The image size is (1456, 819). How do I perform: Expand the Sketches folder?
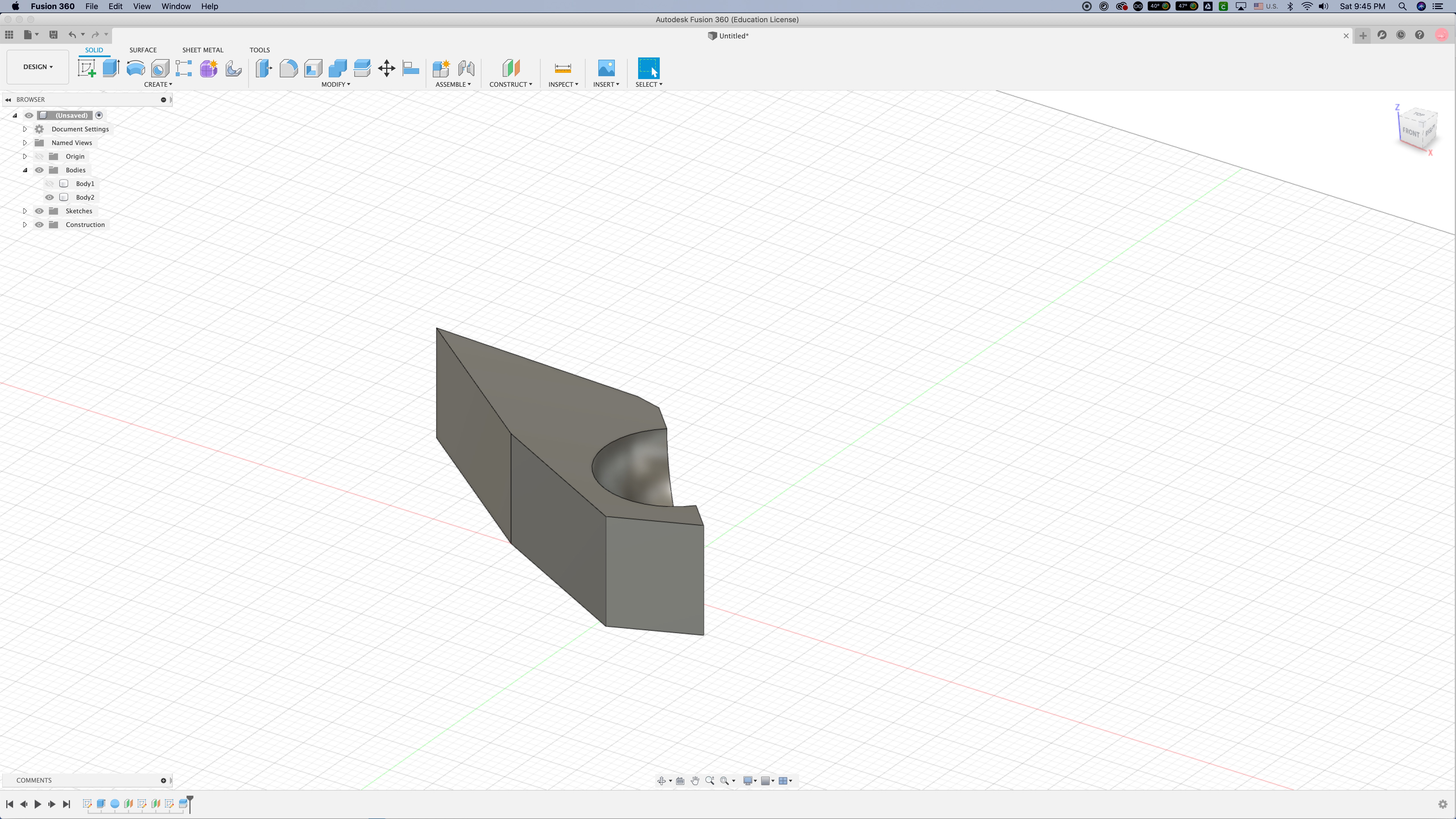pos(25,211)
